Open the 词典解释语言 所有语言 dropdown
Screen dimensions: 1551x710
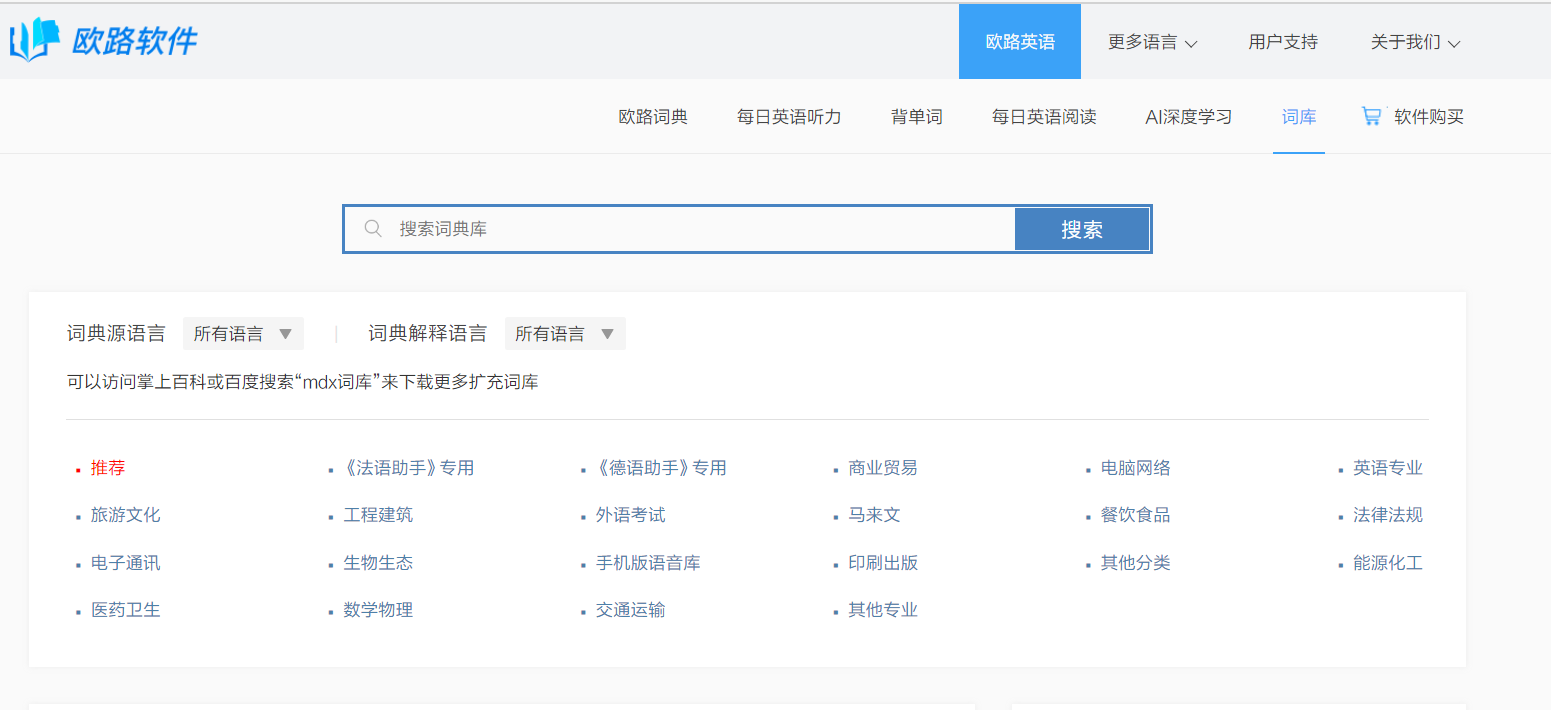(x=565, y=334)
